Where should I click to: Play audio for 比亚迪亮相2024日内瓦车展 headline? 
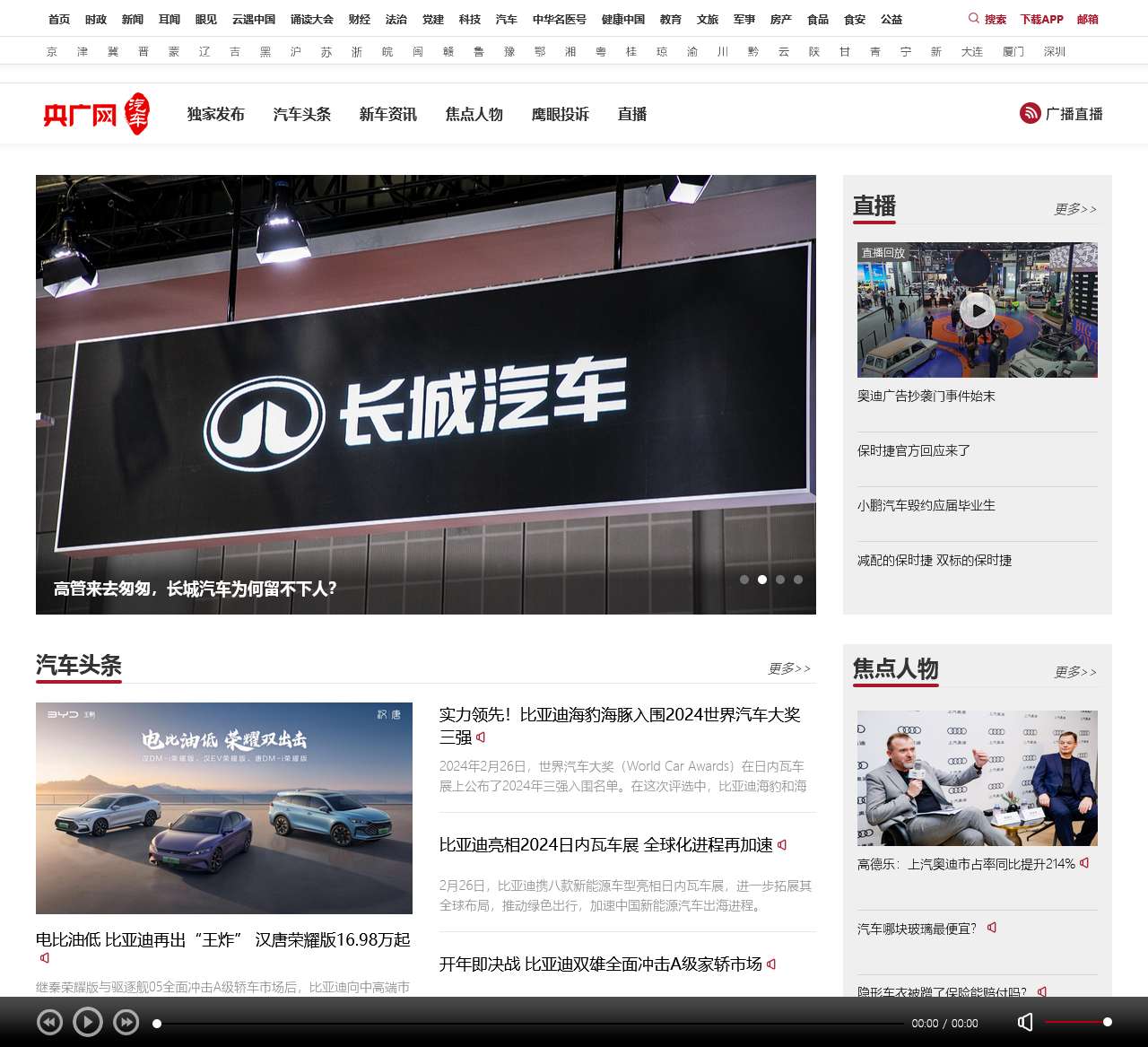(x=782, y=845)
